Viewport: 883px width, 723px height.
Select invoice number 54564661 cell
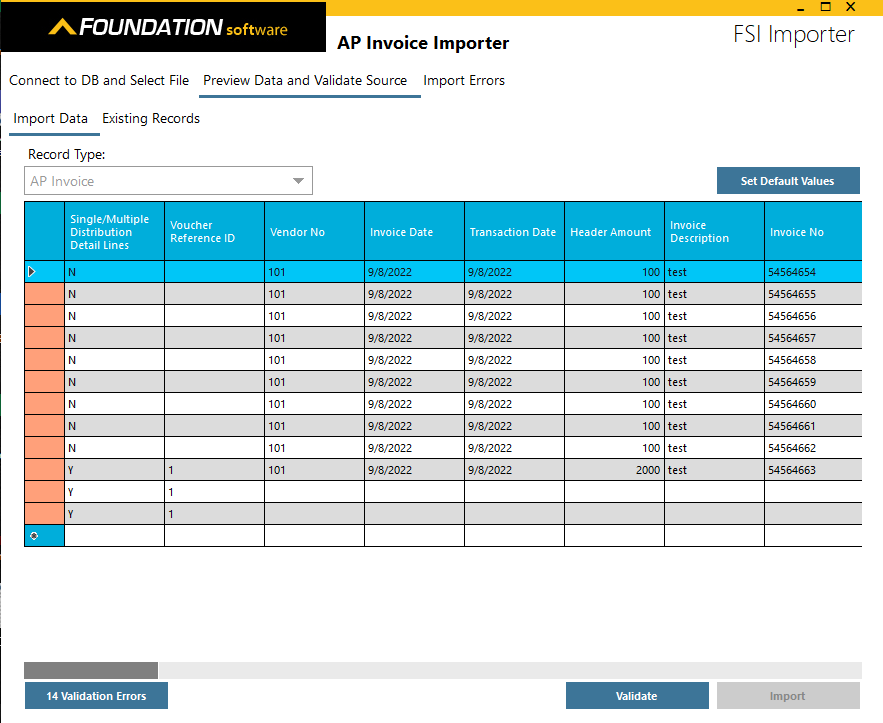(813, 426)
